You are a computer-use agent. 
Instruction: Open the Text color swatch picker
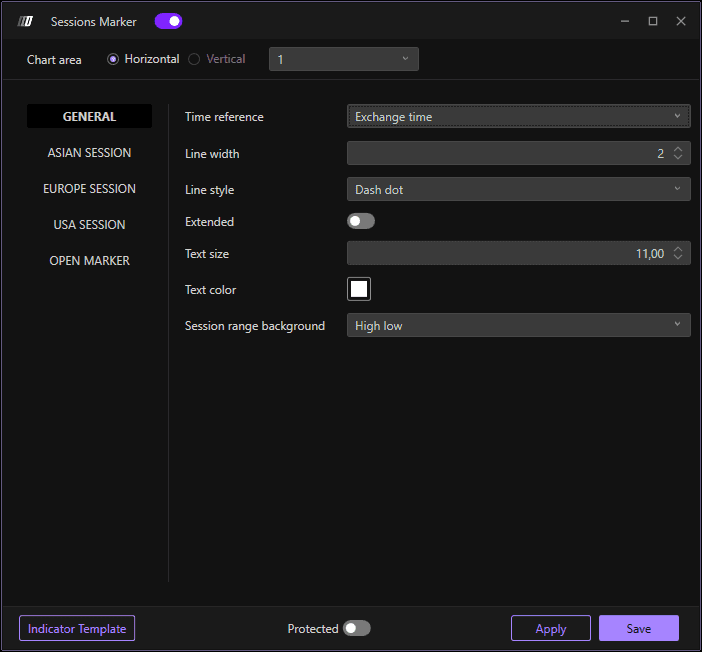359,289
